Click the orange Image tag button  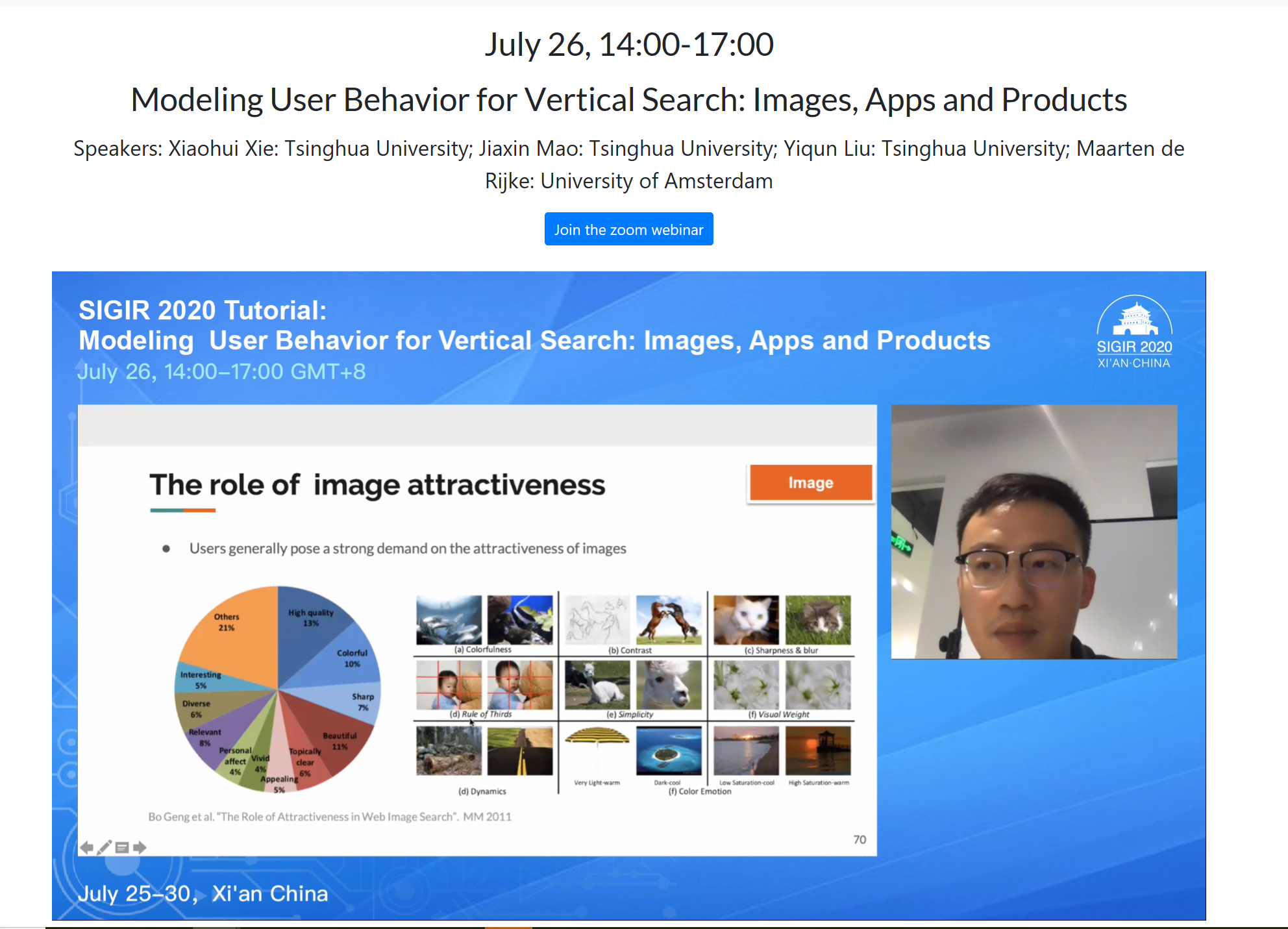[810, 483]
